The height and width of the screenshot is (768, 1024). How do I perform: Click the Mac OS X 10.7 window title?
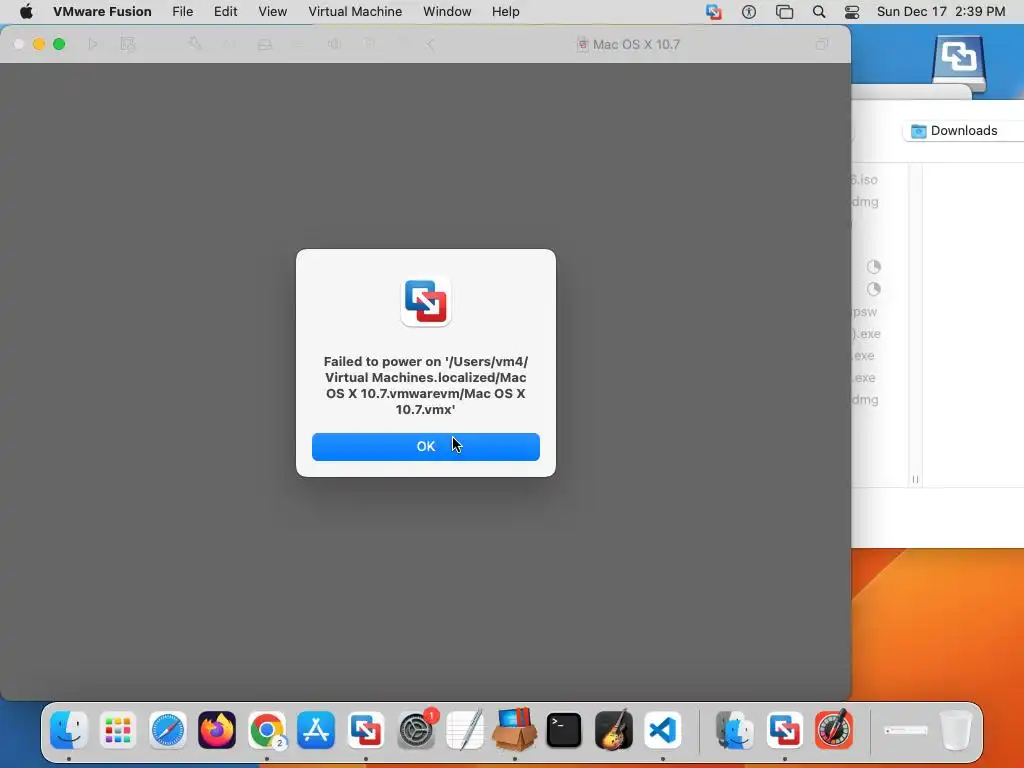[636, 44]
